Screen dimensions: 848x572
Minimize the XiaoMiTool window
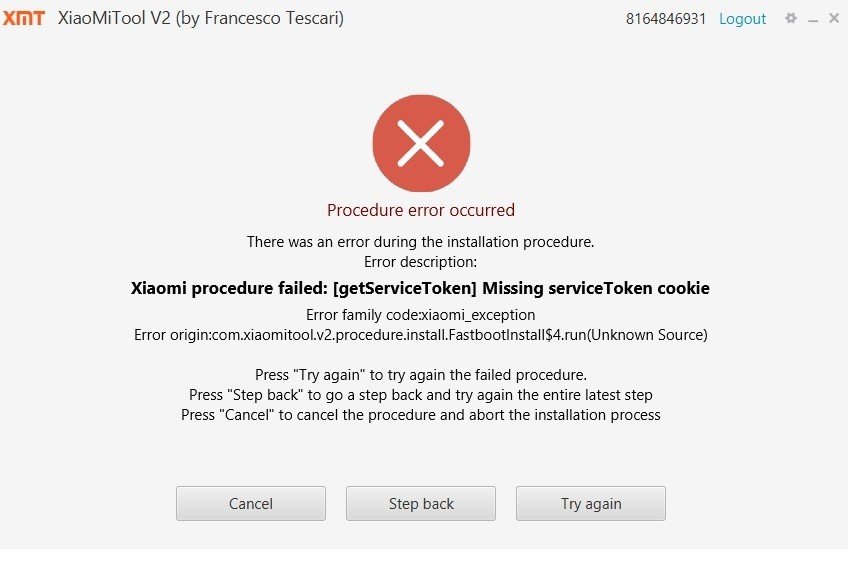point(813,19)
